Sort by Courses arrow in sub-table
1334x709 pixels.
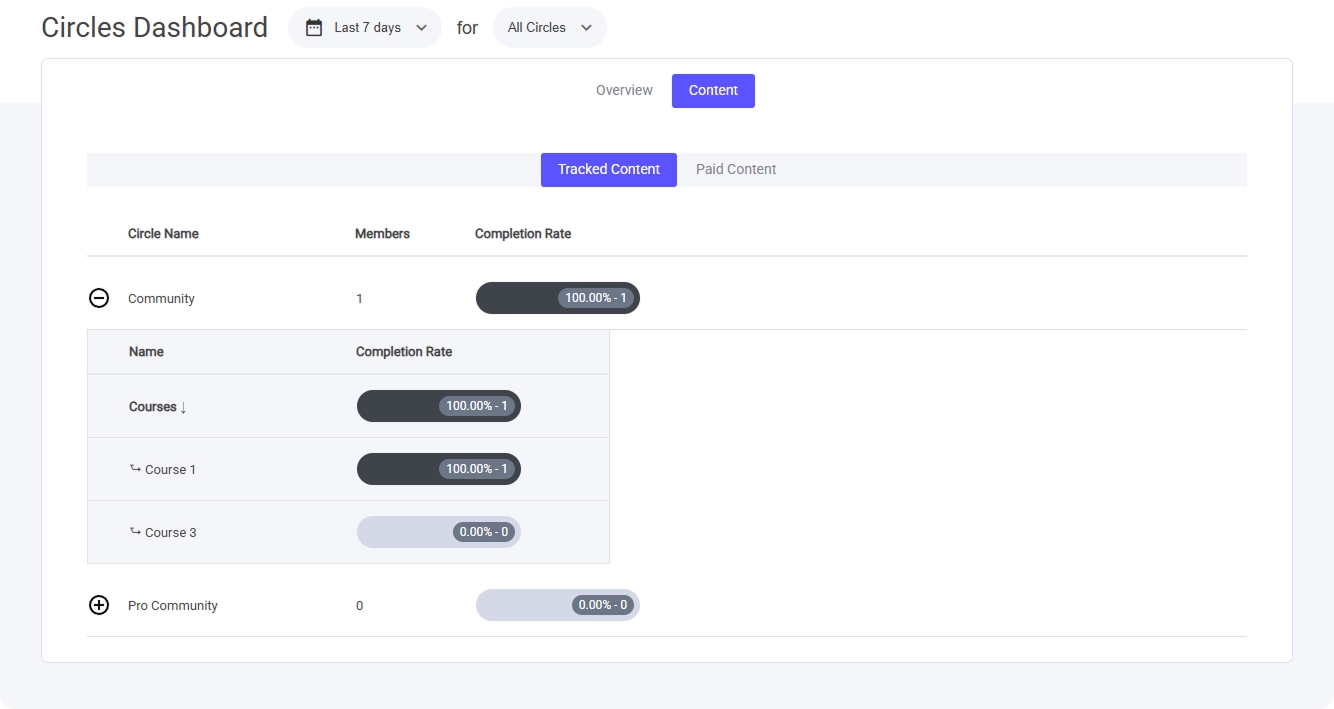184,407
